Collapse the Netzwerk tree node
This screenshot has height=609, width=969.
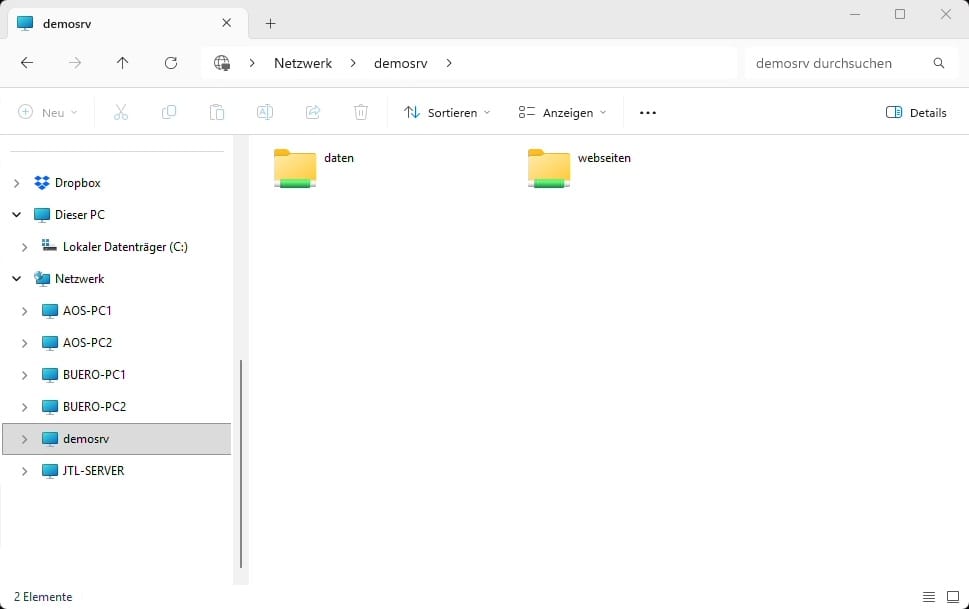point(17,279)
